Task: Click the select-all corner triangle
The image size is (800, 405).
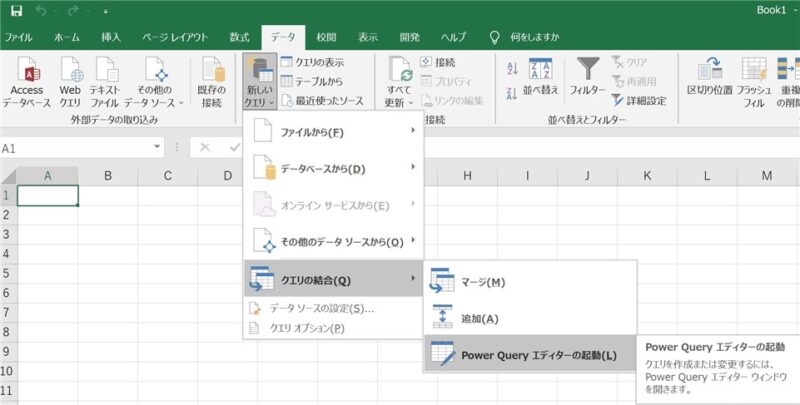Action: [x=9, y=176]
